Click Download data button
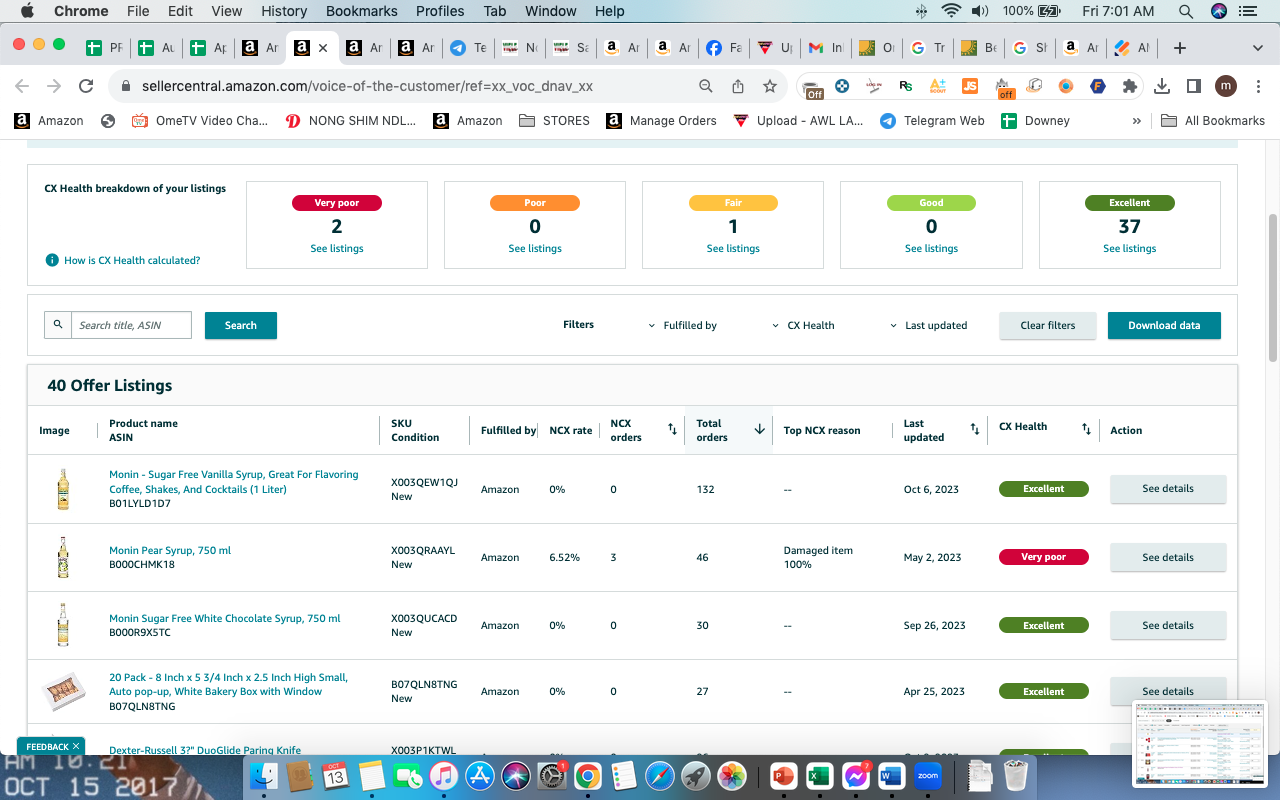Screen dimensions: 1280x800 click(x=1164, y=325)
